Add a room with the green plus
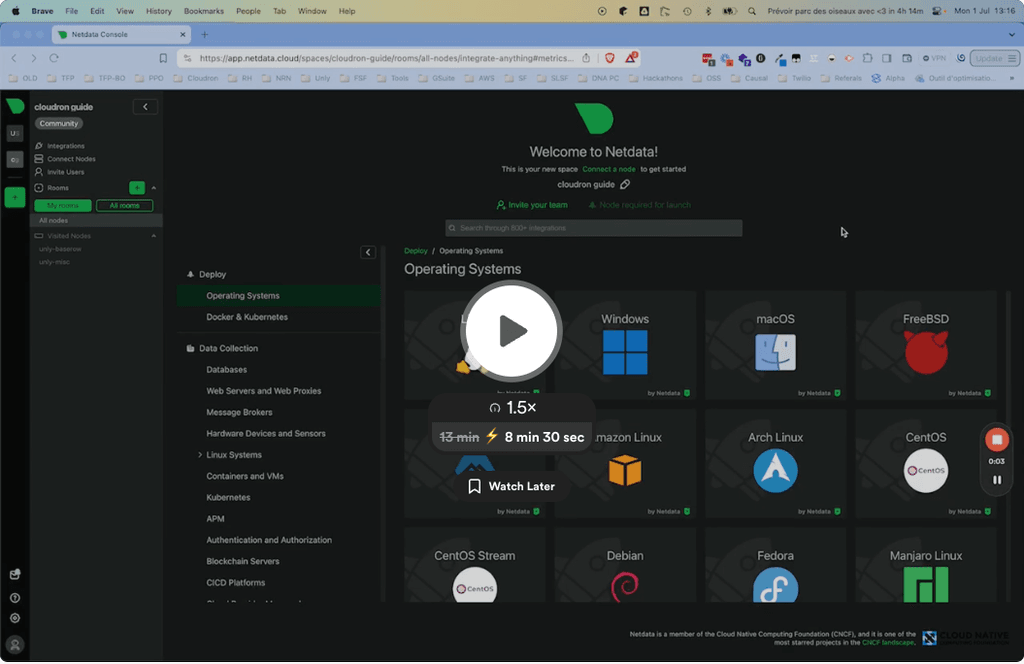1024x664 pixels. [137, 188]
